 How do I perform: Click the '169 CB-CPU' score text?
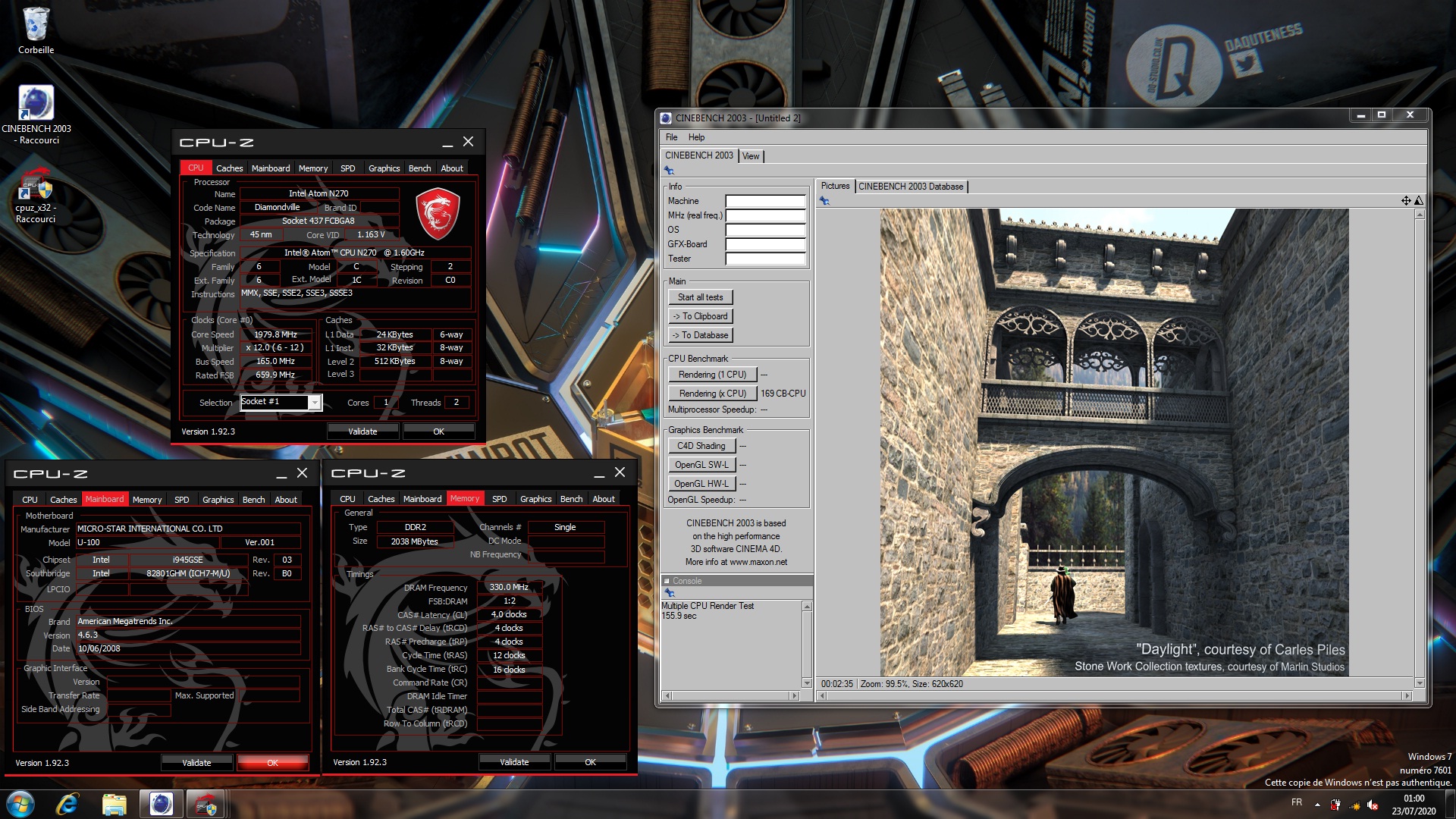pyautogui.click(x=783, y=394)
